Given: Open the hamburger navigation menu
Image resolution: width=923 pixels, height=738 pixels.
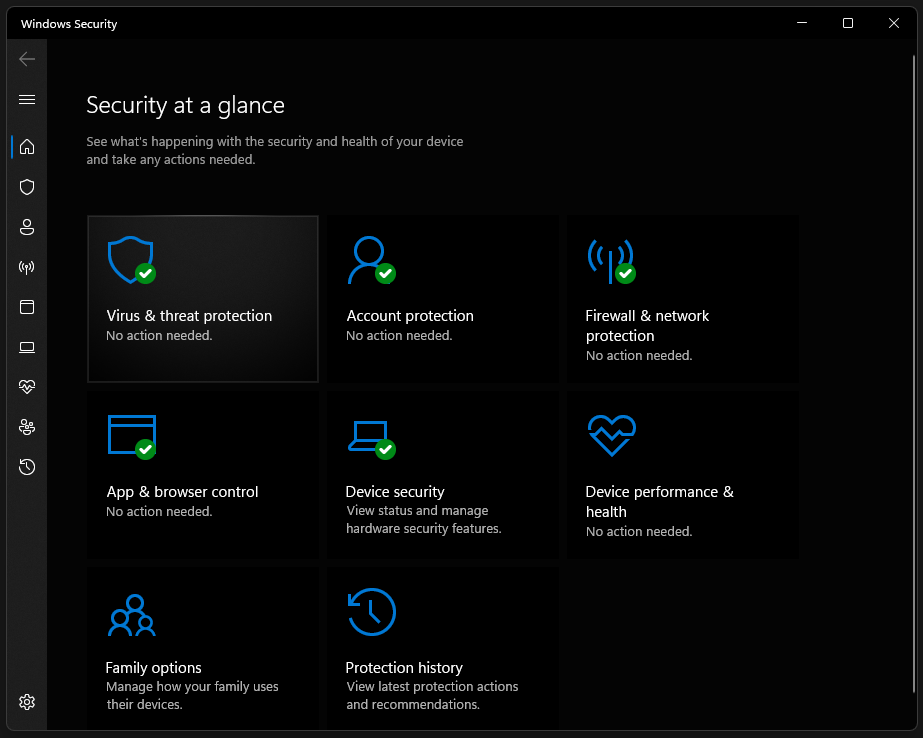Looking at the screenshot, I should (x=27, y=99).
